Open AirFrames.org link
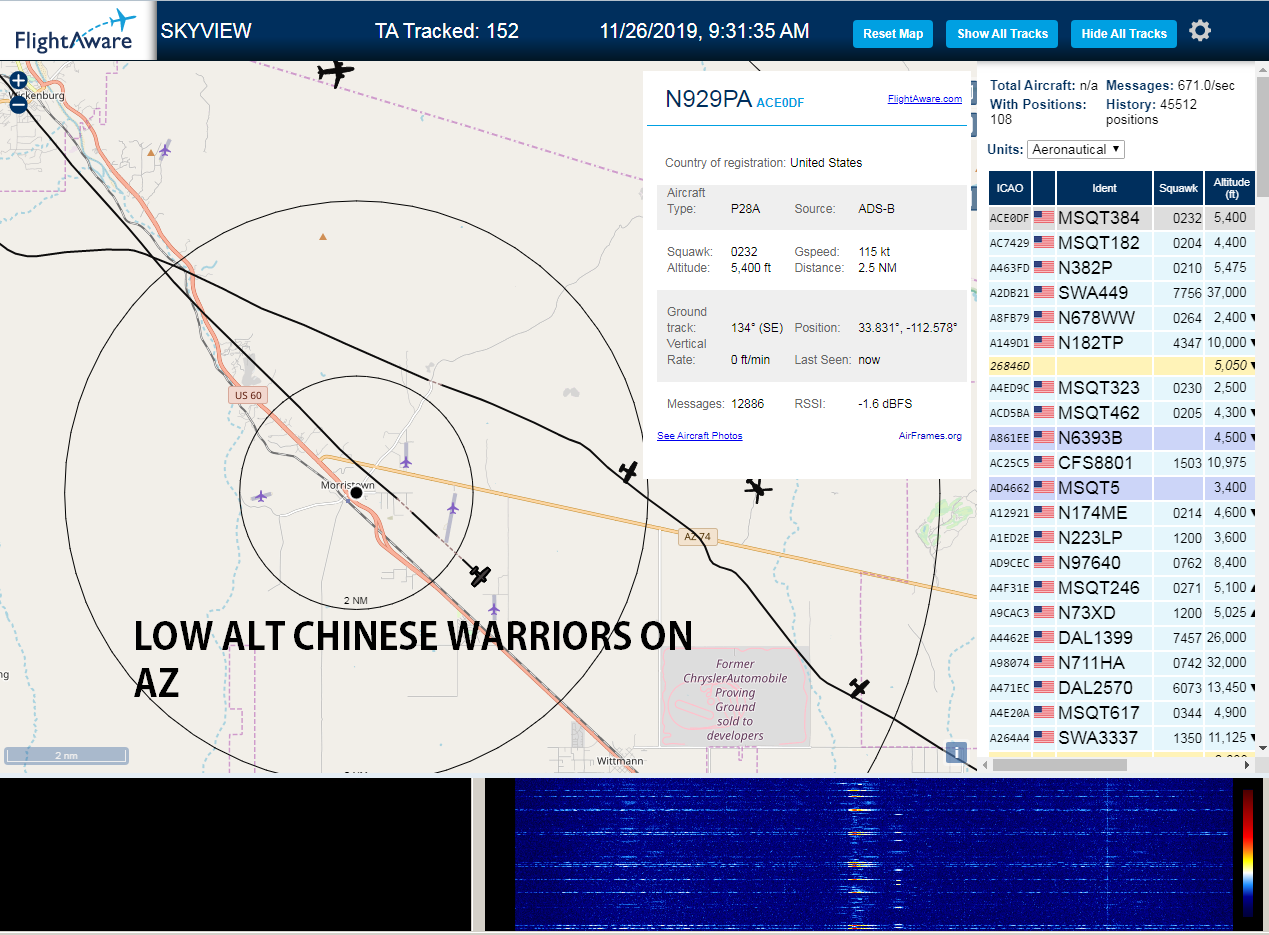Screen dimensions: 1269x935 click(930, 436)
